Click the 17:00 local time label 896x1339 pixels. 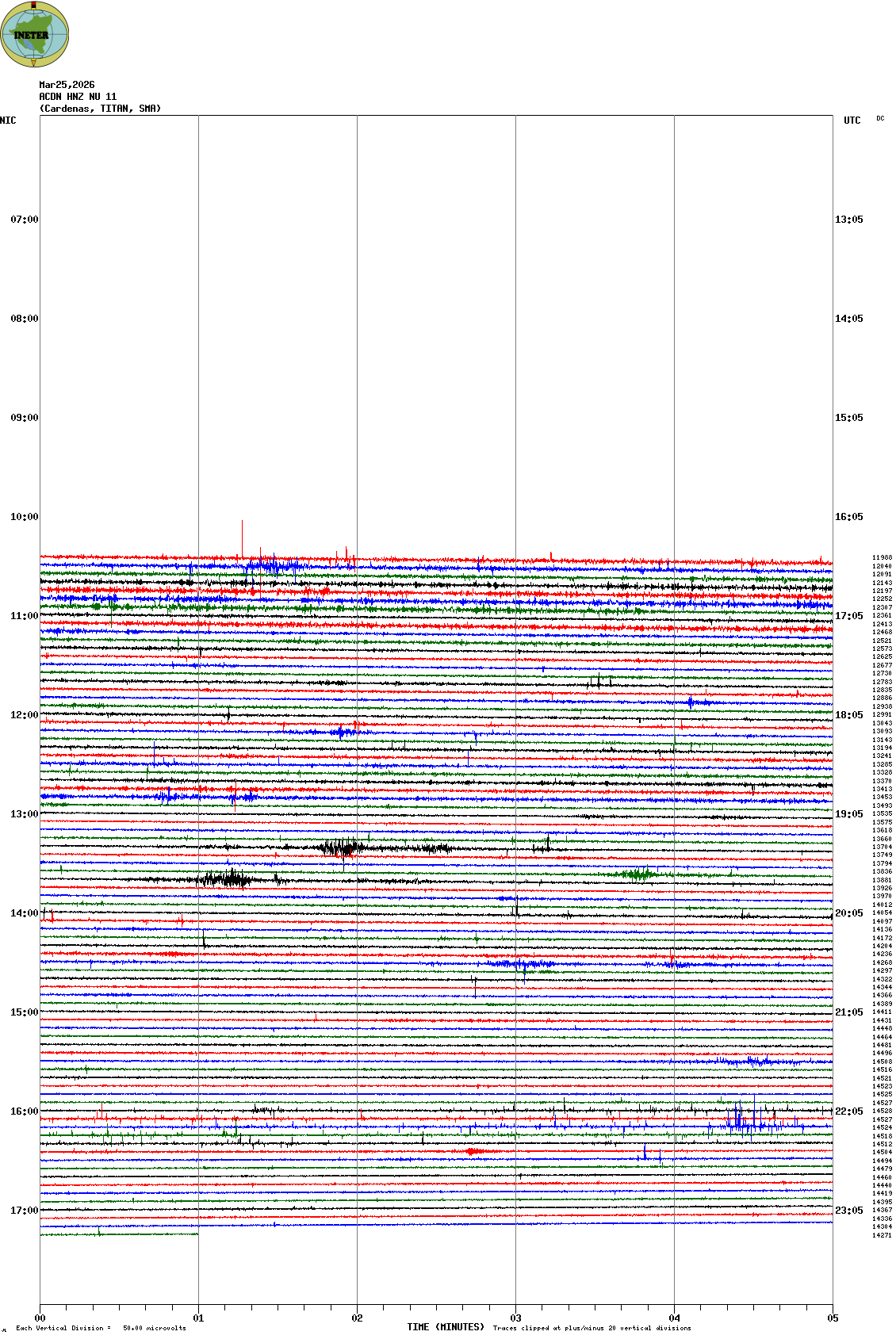(x=24, y=1211)
